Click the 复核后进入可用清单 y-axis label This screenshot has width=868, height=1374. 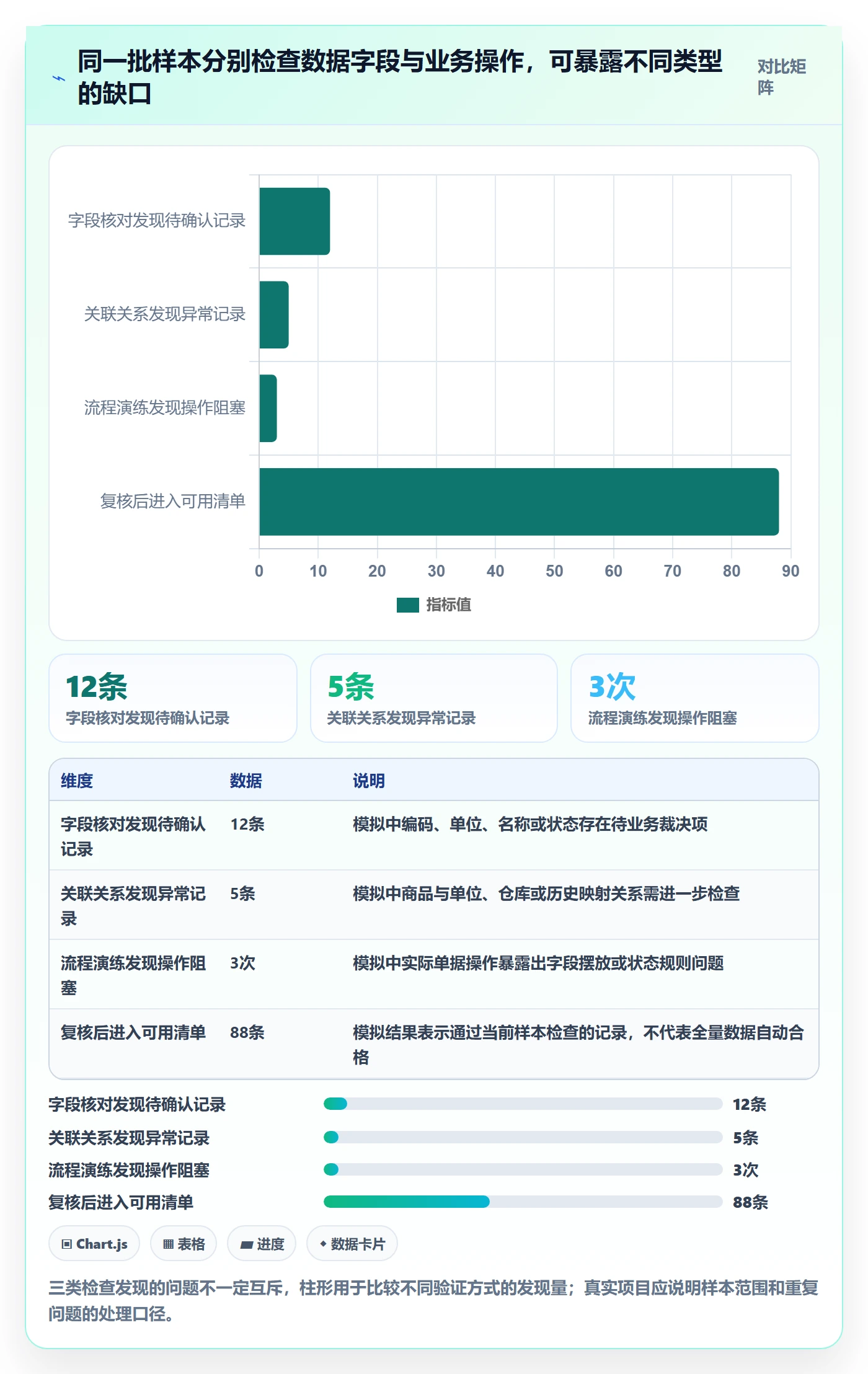click(173, 501)
